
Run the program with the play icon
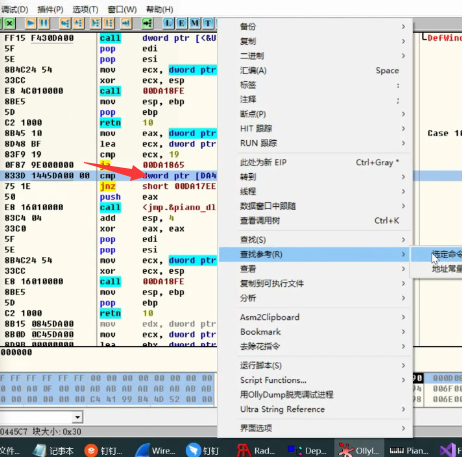point(31,23)
